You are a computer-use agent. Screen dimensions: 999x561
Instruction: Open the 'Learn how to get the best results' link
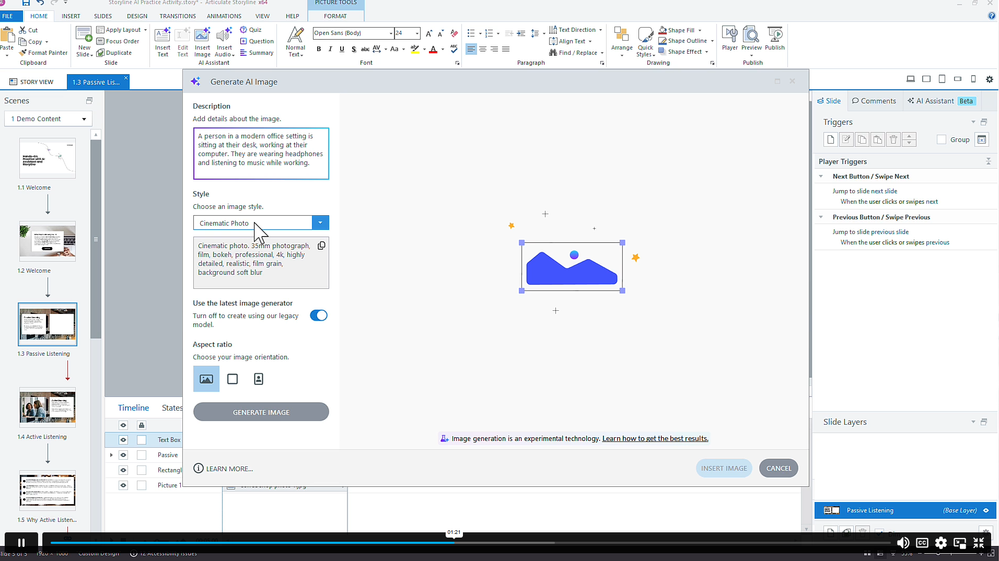coord(655,439)
